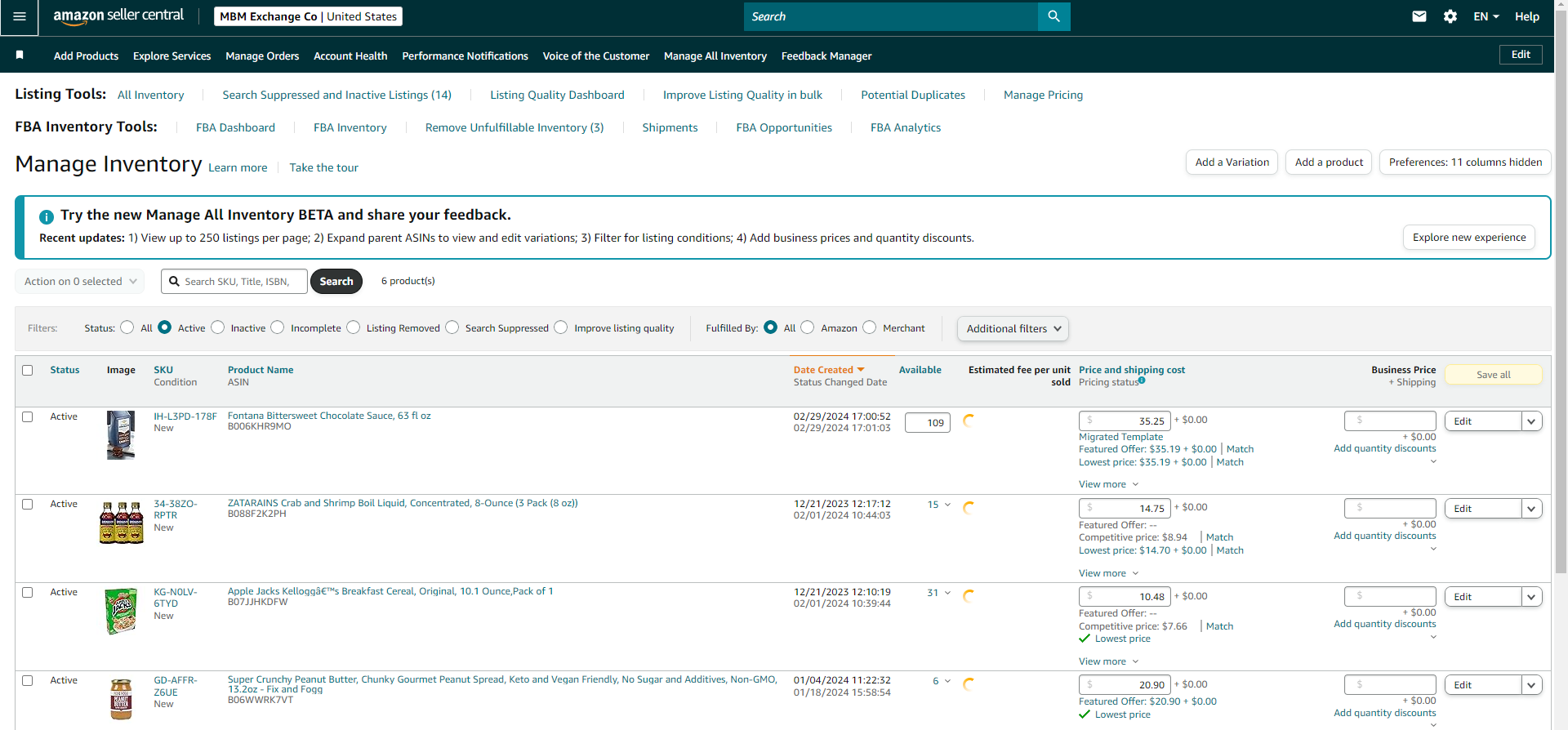Go to Manage Orders
Viewport: 1568px width, 730px height.
[262, 56]
